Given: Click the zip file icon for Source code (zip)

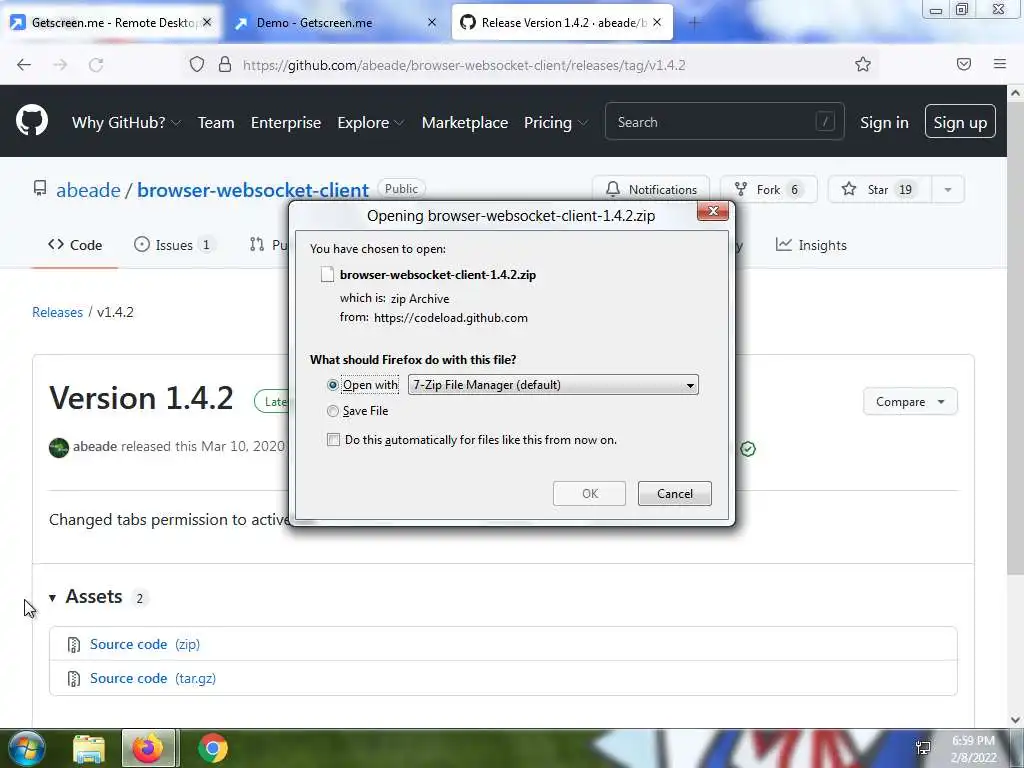Looking at the screenshot, I should pyautogui.click(x=74, y=645).
